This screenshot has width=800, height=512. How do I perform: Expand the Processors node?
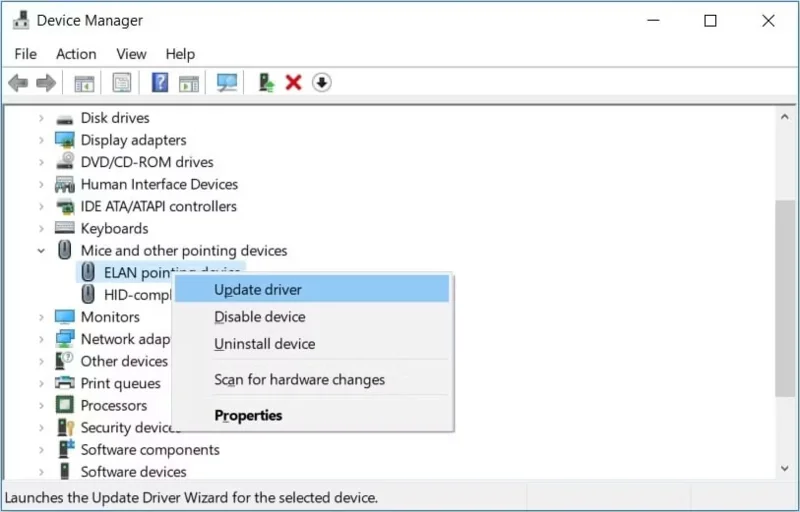coord(41,405)
